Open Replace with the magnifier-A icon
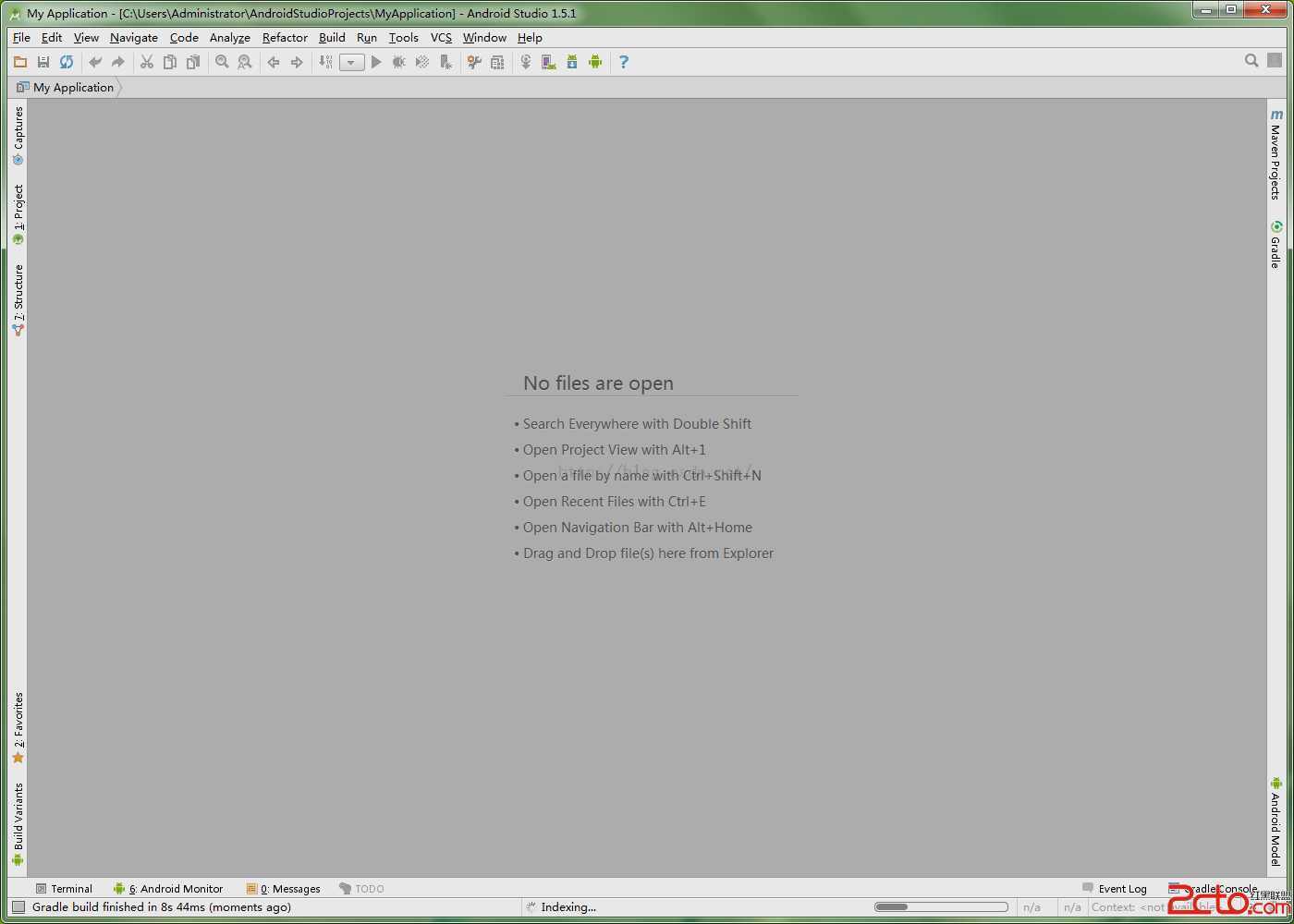 (x=245, y=62)
